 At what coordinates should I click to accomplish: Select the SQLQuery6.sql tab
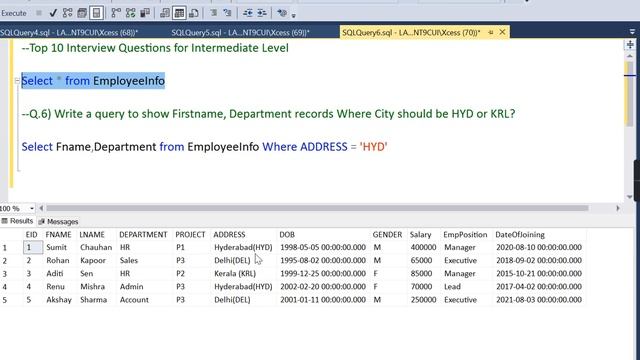pos(411,32)
